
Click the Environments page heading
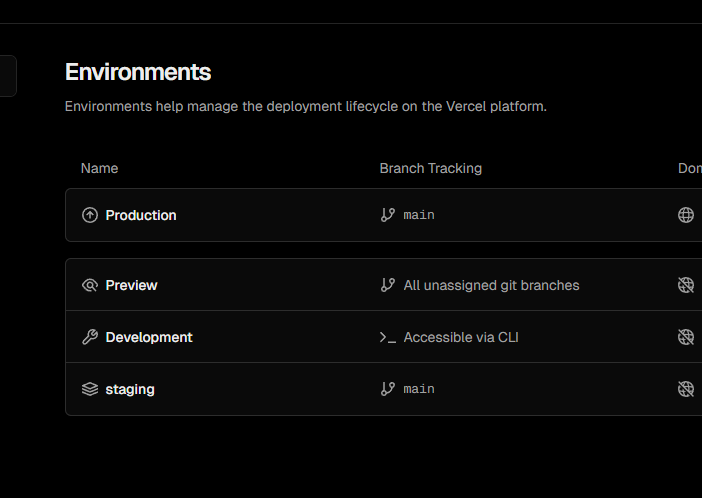pyautogui.click(x=138, y=72)
